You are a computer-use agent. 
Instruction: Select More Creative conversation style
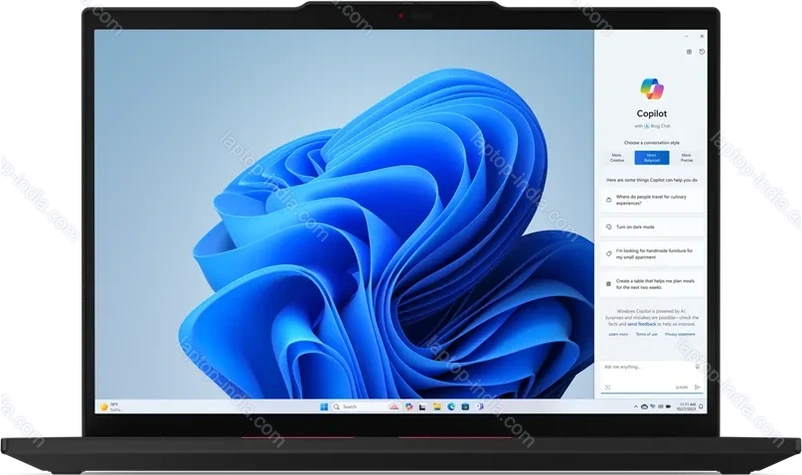616,157
